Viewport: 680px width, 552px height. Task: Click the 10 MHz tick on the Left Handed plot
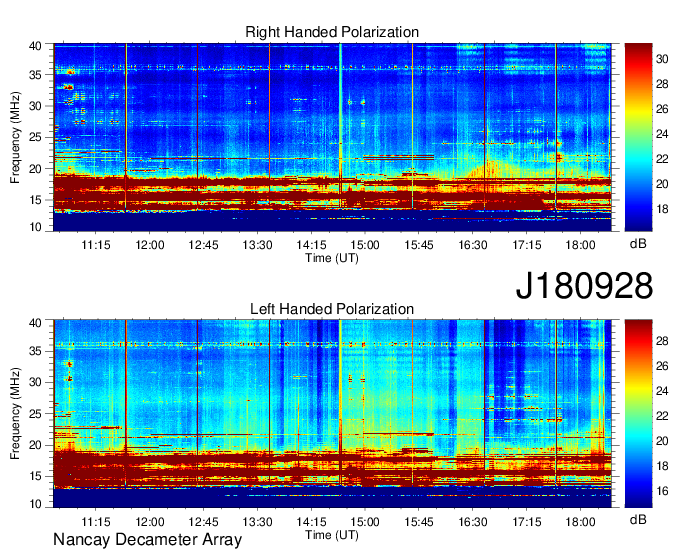(36, 504)
